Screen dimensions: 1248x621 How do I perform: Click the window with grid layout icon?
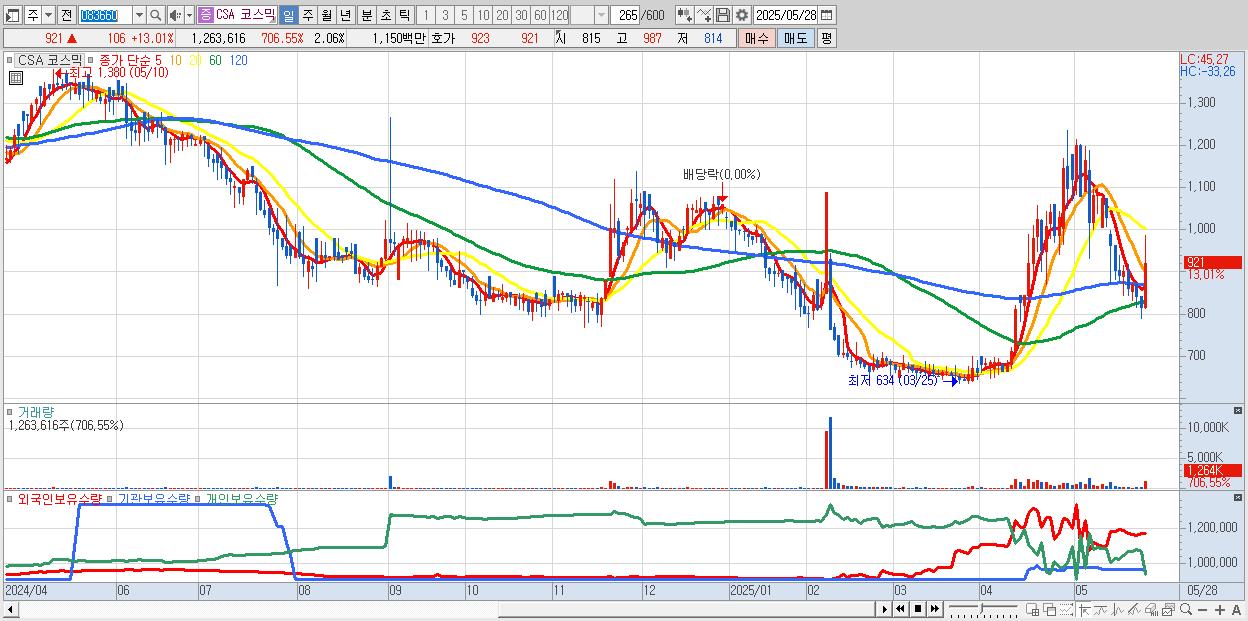point(1032,609)
